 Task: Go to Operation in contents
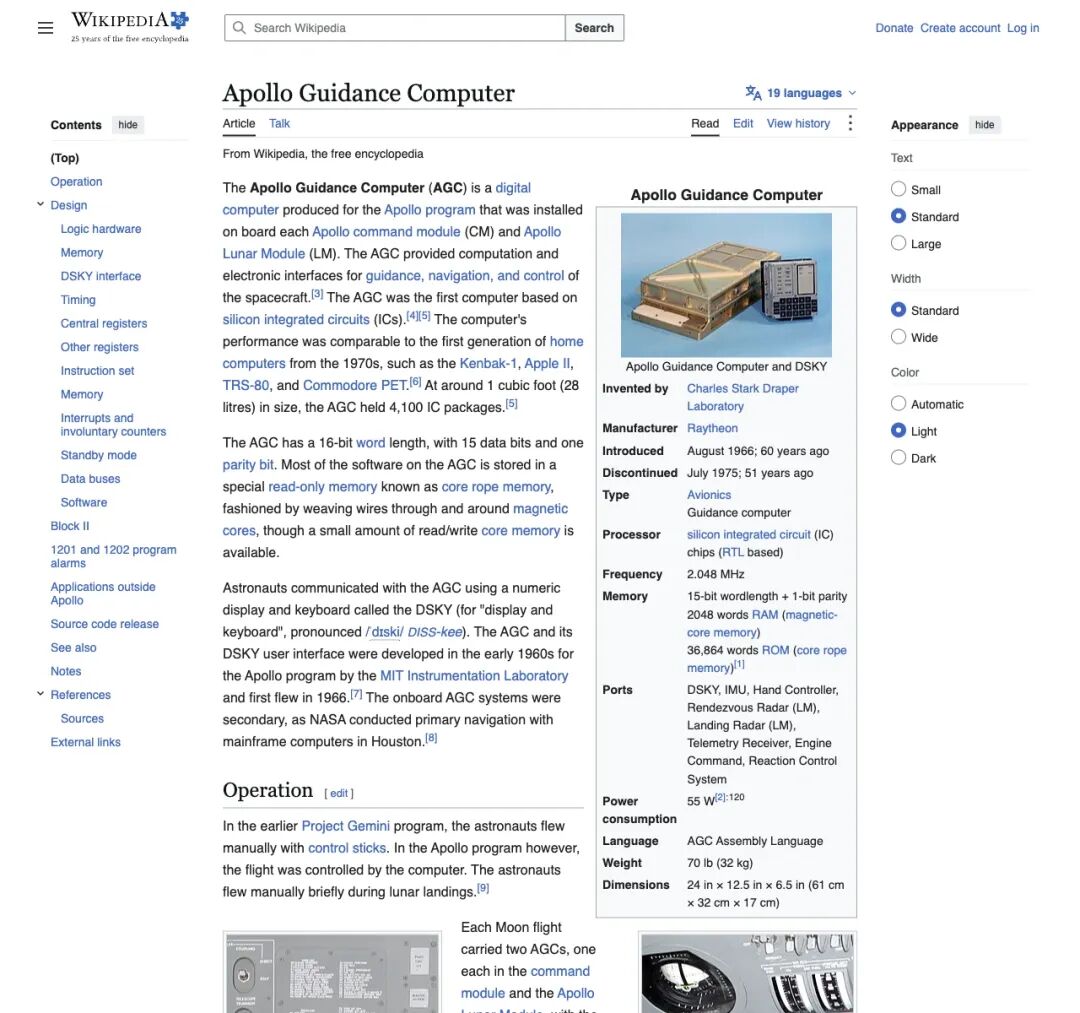(x=76, y=181)
